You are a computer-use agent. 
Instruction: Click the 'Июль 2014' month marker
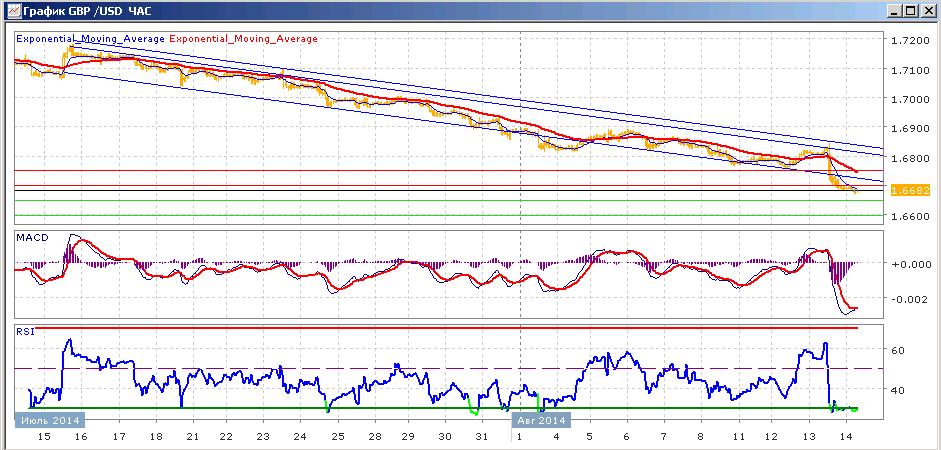(50, 419)
